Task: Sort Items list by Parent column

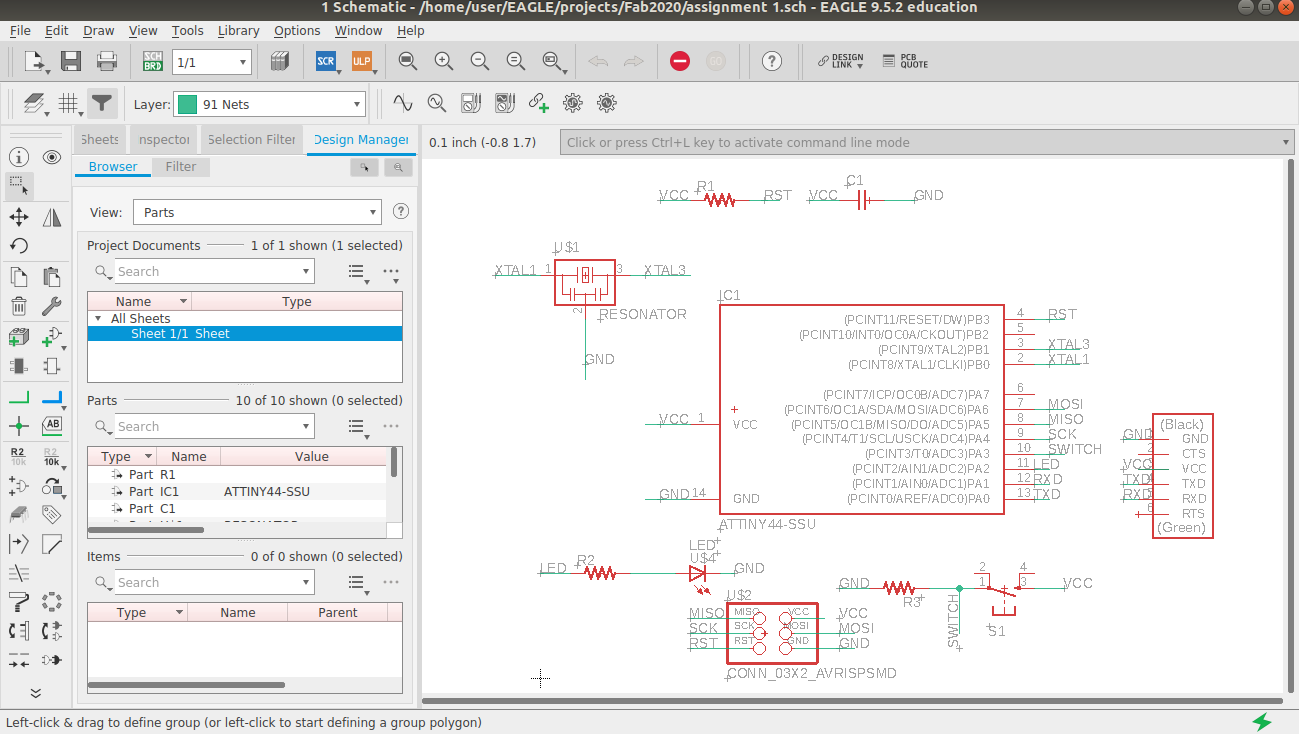Action: [338, 613]
